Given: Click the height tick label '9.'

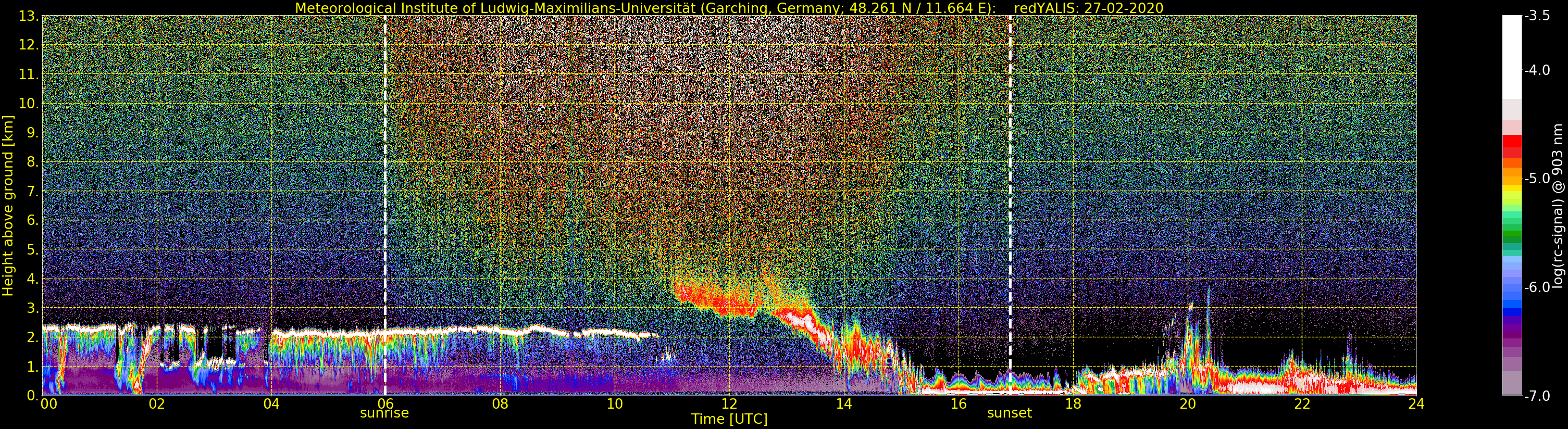Looking at the screenshot, I should (33, 133).
